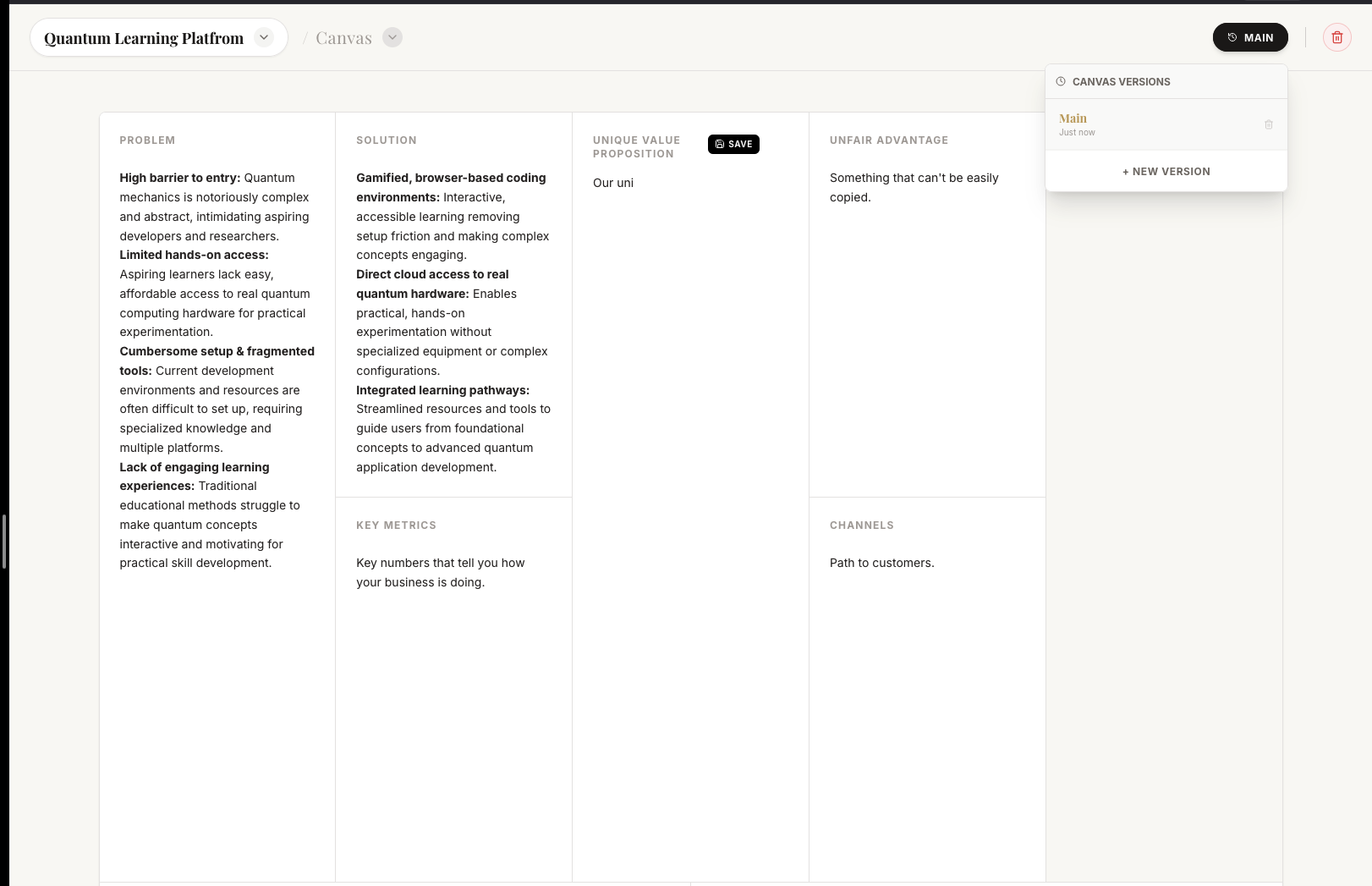Click the plus icon on NEW VERSION
This screenshot has width=1372, height=886.
point(1125,171)
